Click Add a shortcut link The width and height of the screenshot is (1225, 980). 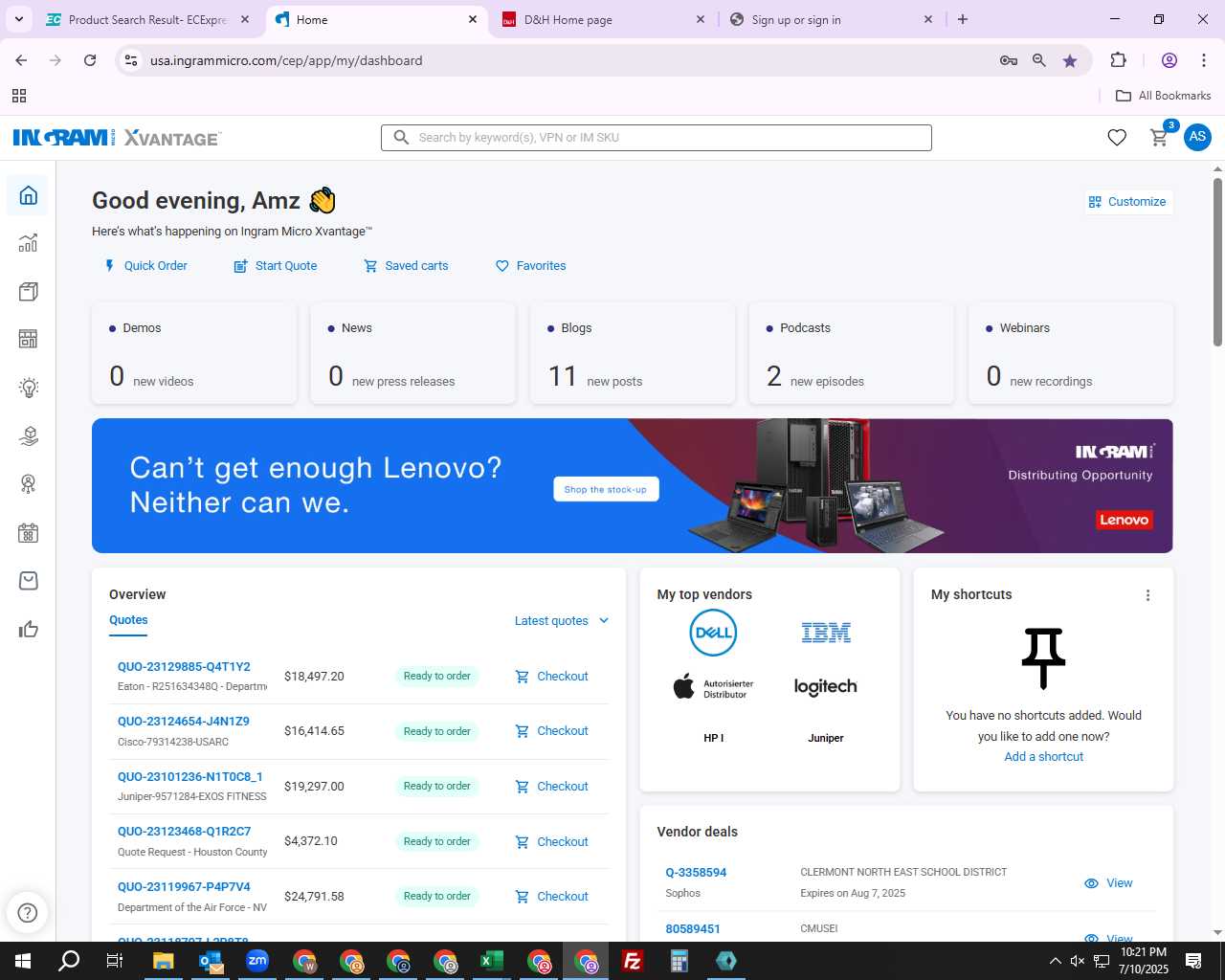pos(1043,757)
